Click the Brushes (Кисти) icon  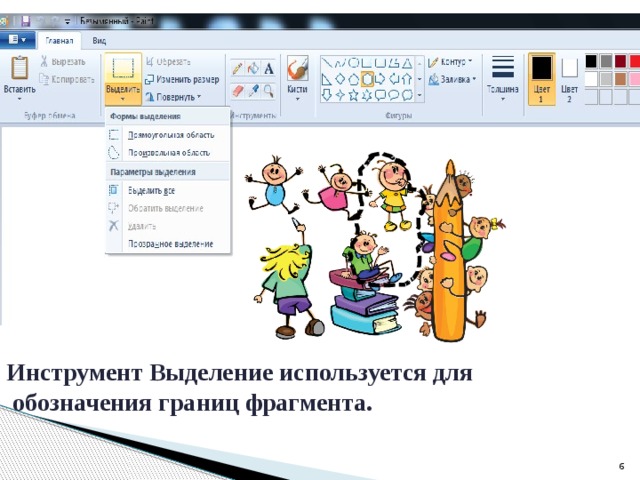coord(298,69)
